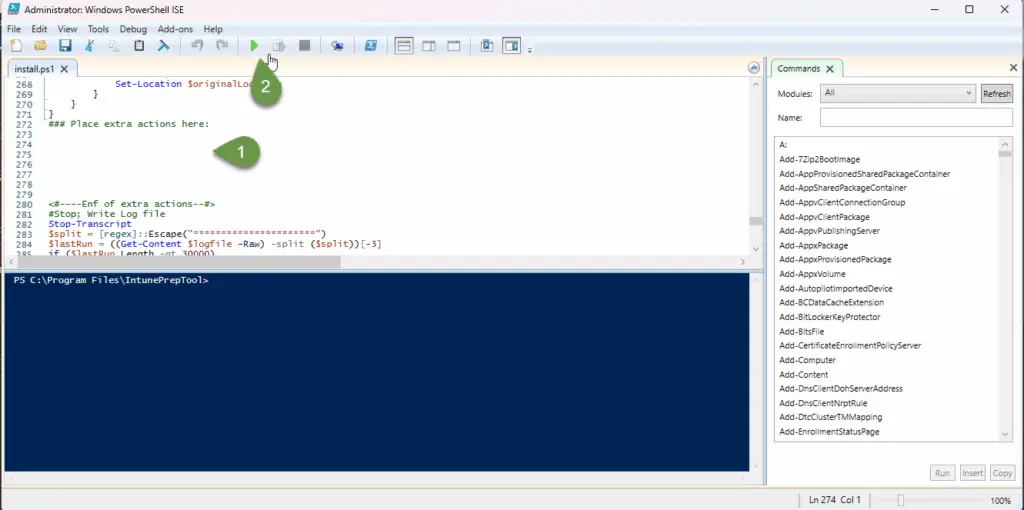Open the Debug menu
Viewport: 1024px width, 510px height.
click(132, 29)
